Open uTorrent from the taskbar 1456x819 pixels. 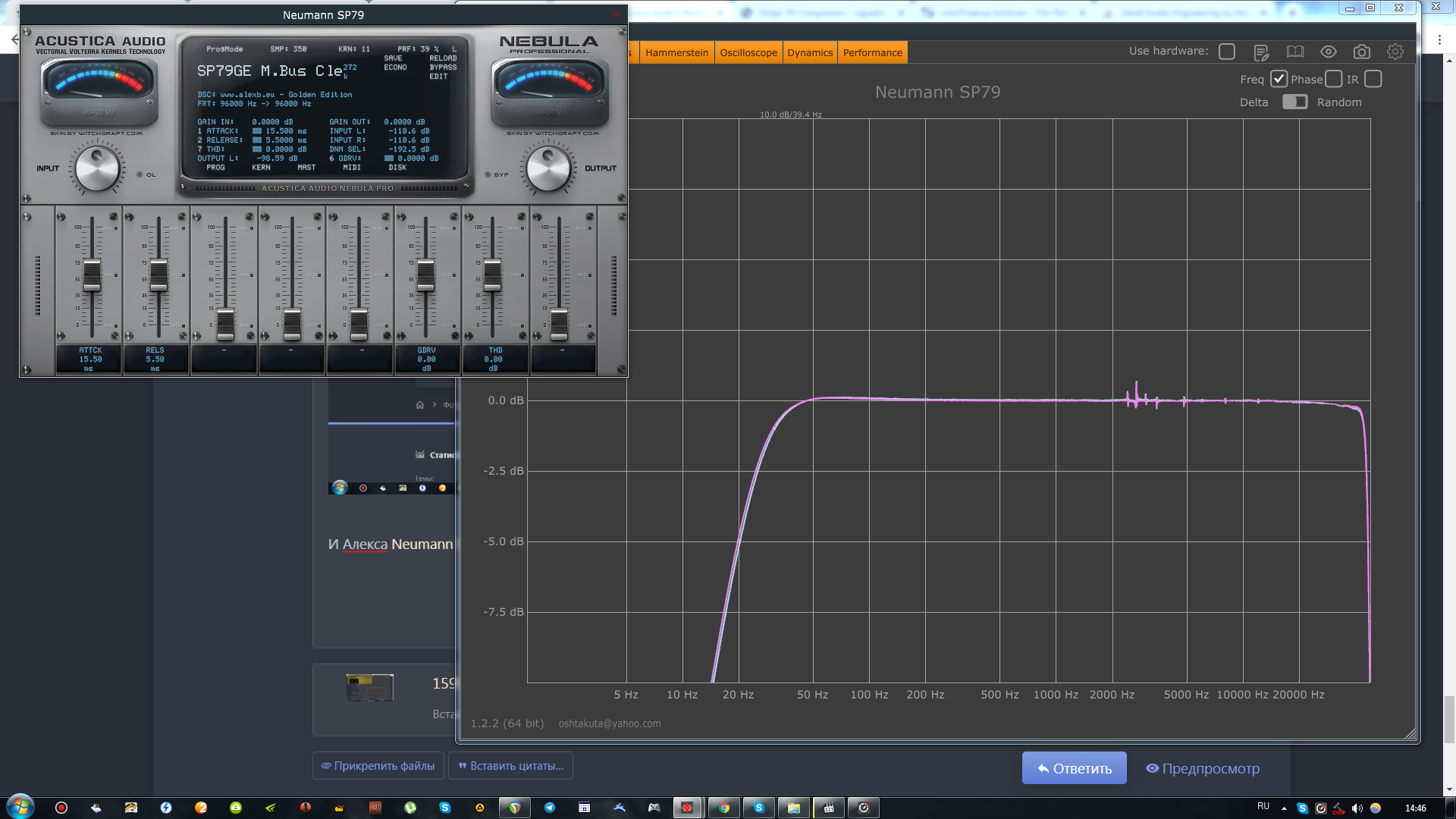(x=410, y=808)
